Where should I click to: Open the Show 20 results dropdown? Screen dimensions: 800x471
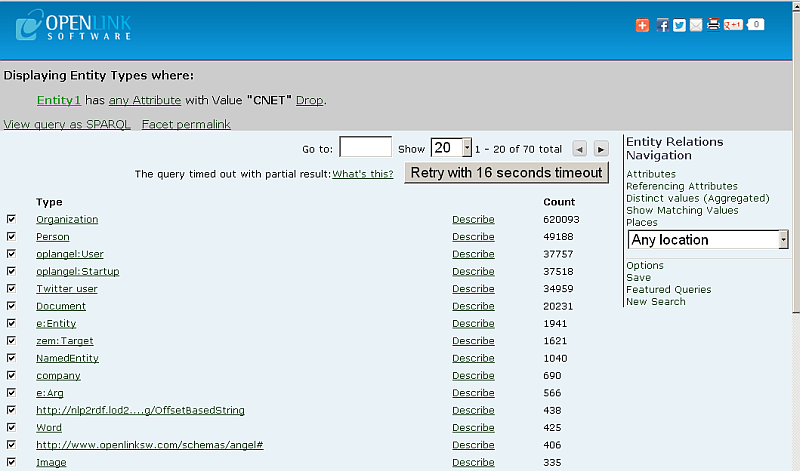(x=451, y=148)
